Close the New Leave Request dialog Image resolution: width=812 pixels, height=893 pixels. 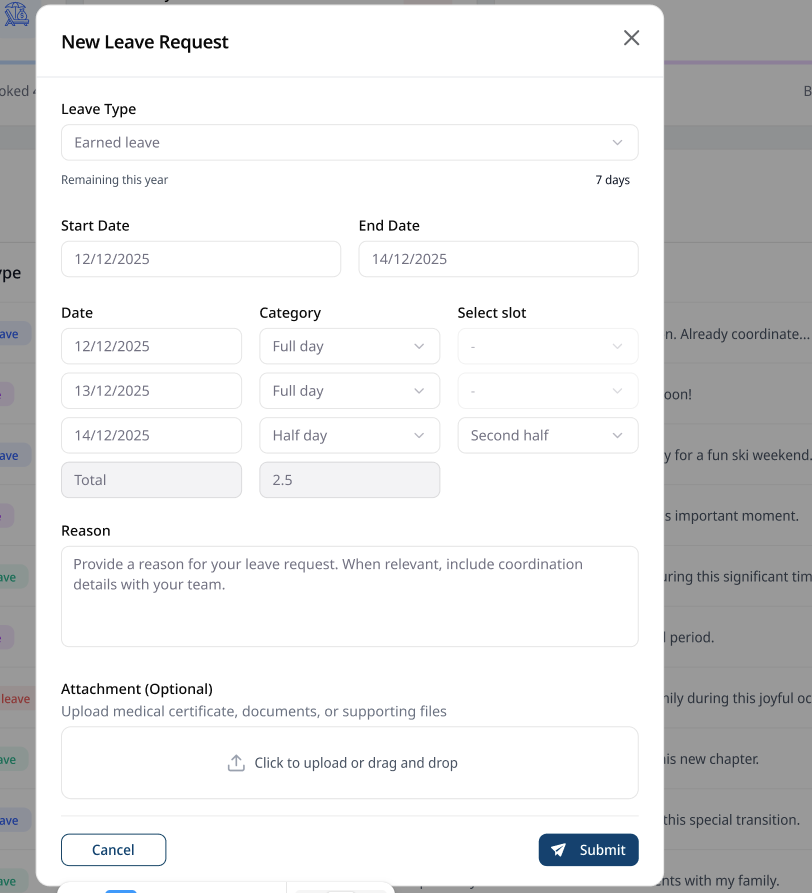[631, 38]
